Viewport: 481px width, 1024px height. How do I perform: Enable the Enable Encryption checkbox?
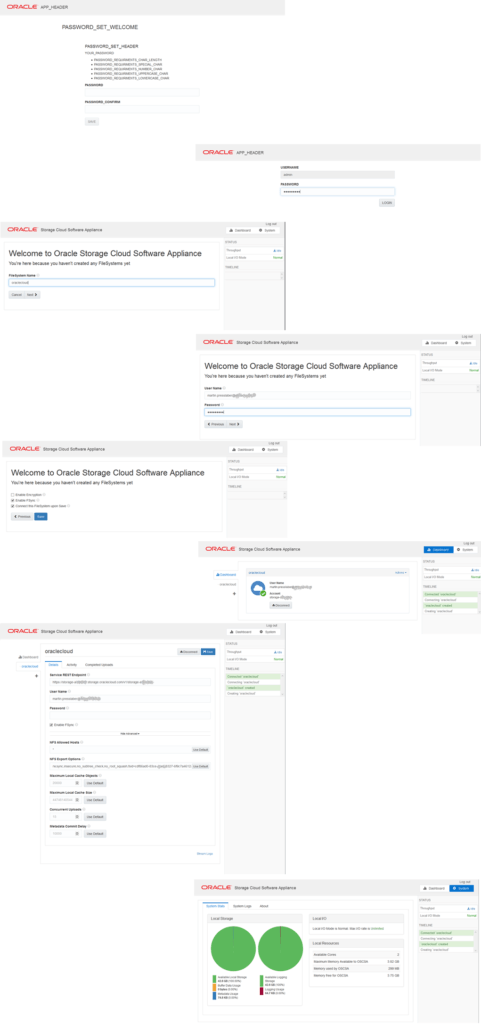[x=12, y=495]
